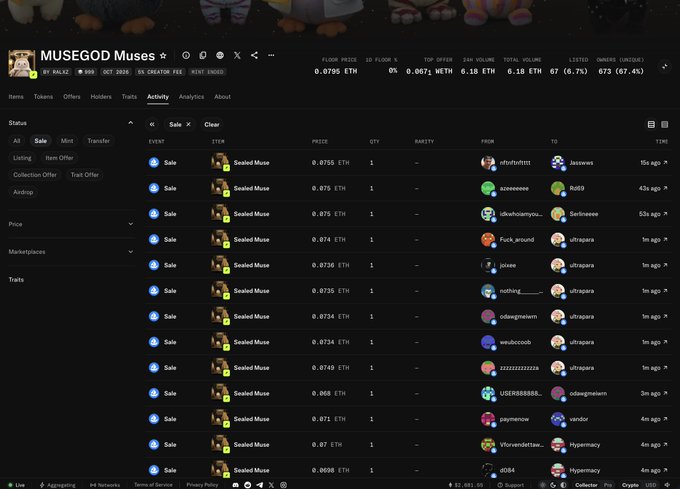Toggle the Item Offer status filter

tap(59, 158)
